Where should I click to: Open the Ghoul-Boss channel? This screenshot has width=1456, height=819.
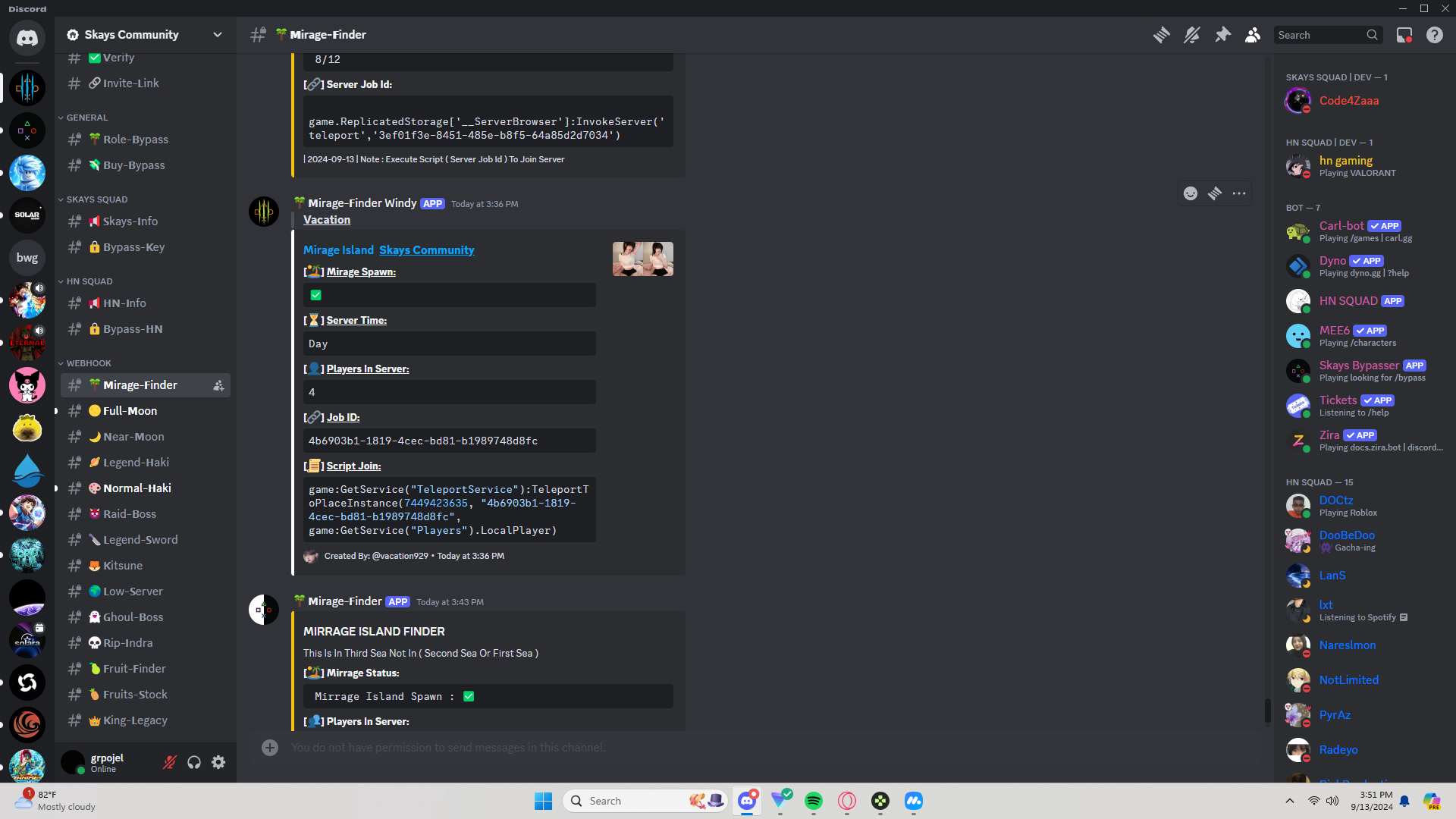coord(146,617)
